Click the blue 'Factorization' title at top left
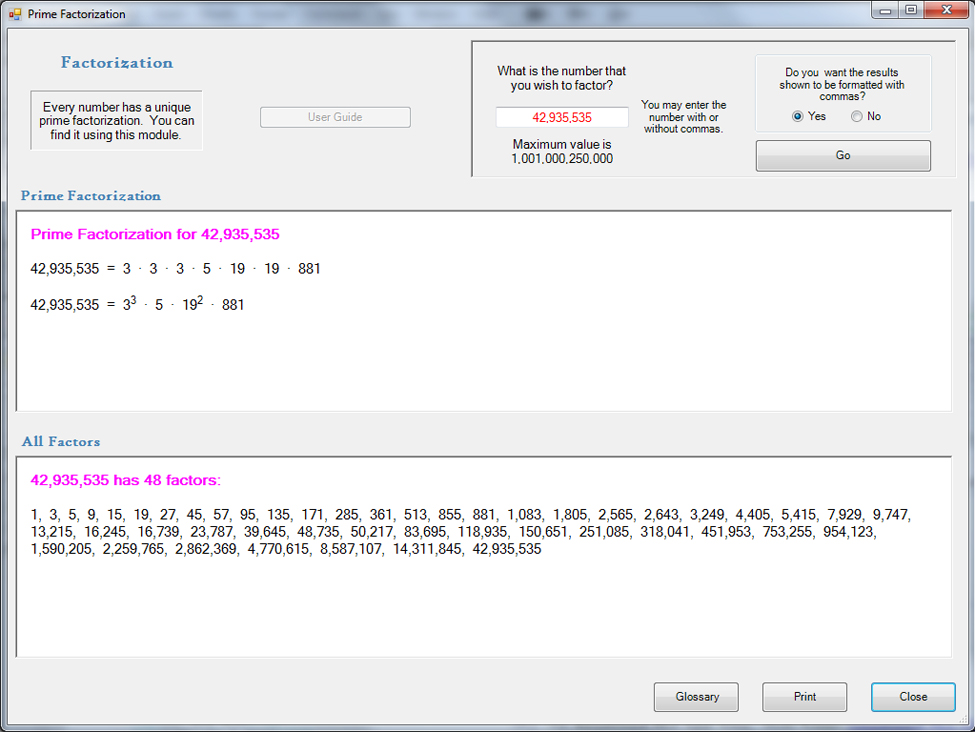 pyautogui.click(x=117, y=62)
